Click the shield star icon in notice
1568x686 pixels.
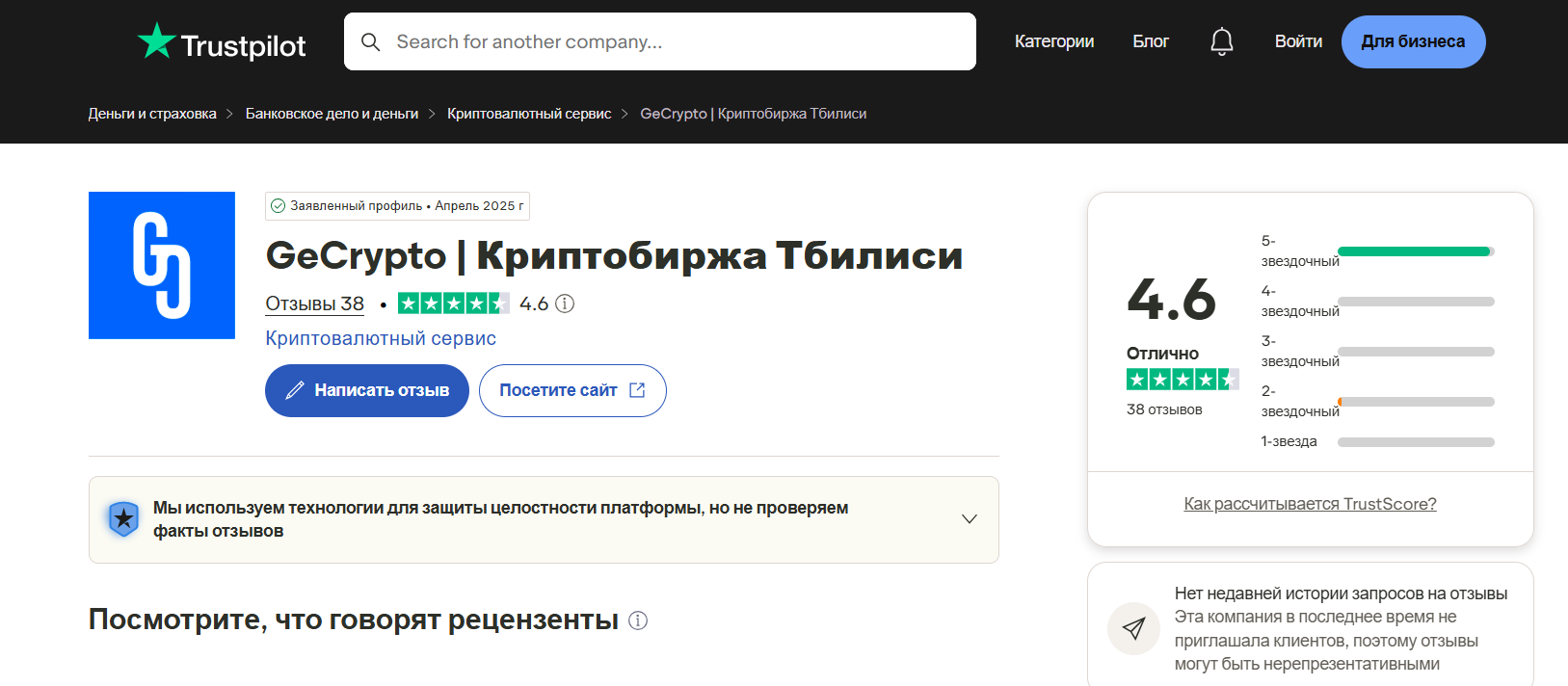tap(123, 519)
